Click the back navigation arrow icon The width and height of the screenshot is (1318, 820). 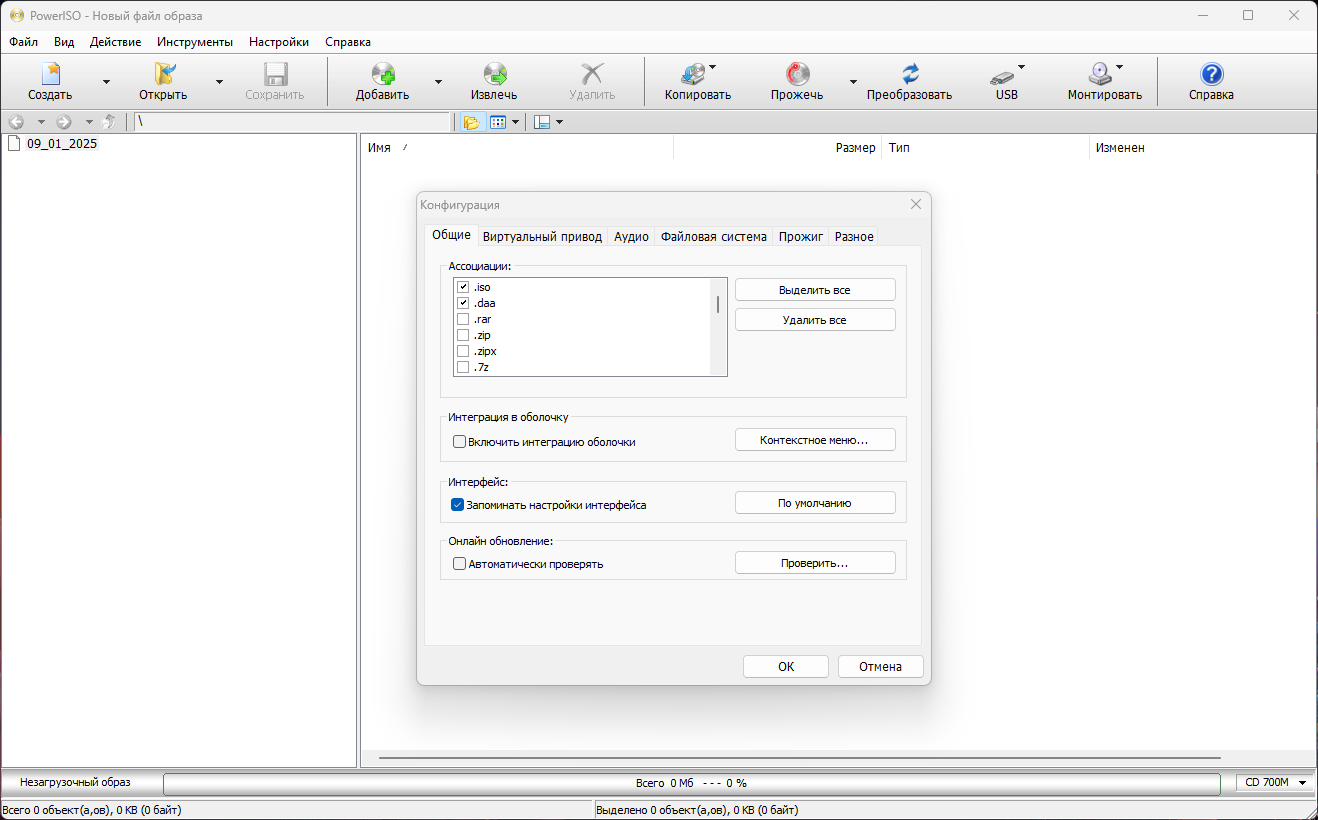coord(16,122)
